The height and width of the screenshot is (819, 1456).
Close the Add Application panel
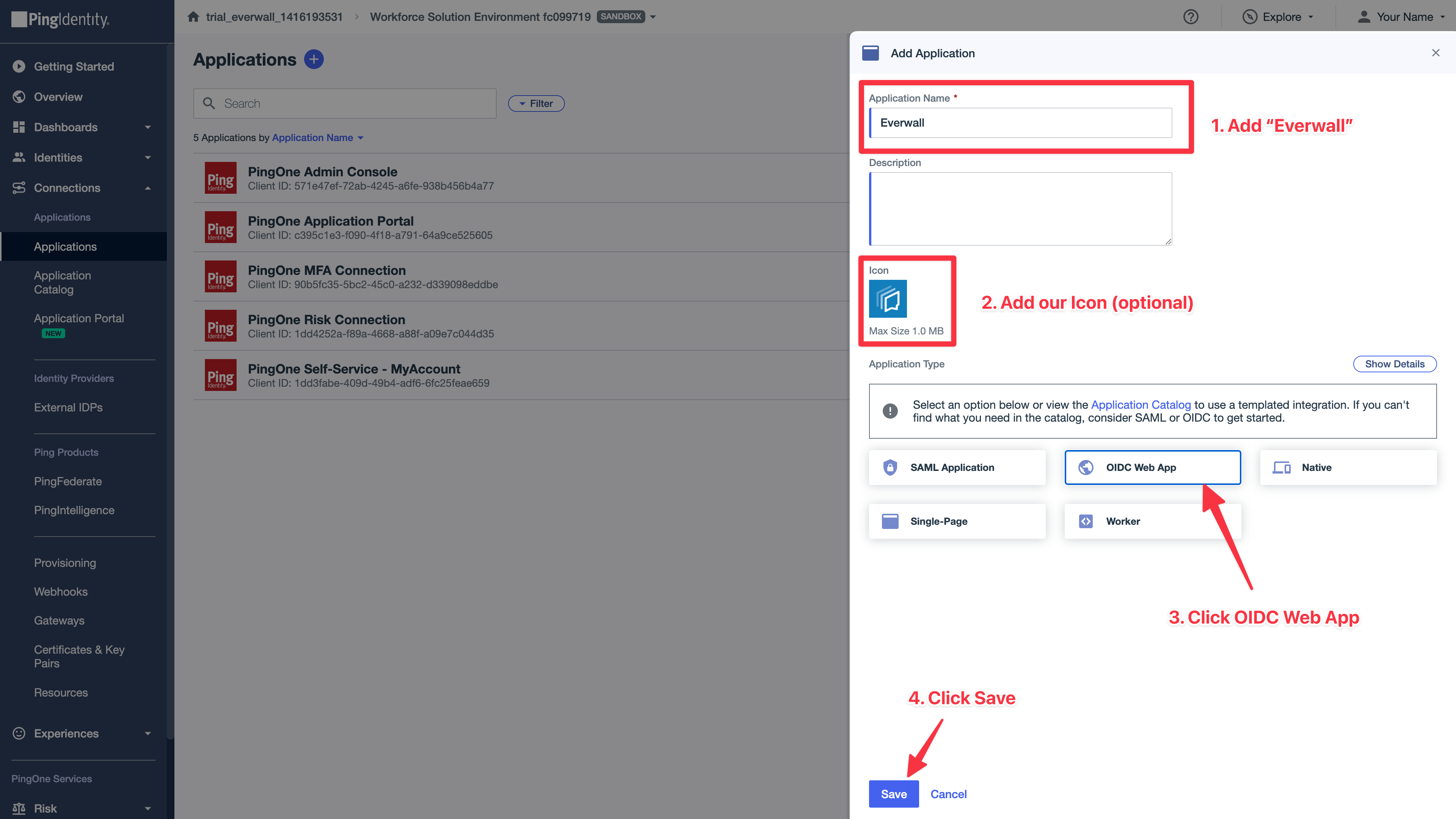(x=1436, y=53)
